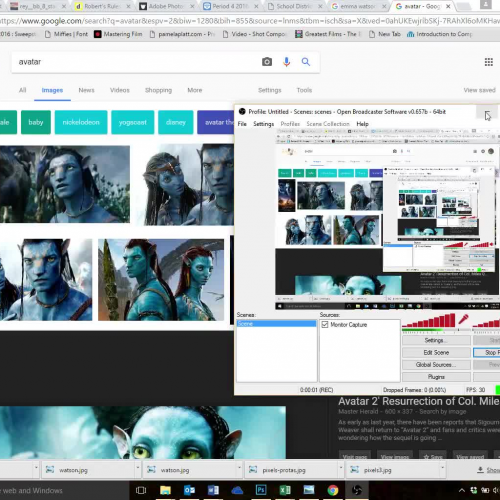The image size is (500, 500).
Task: Open Outlook from the taskbar
Action: click(189, 490)
